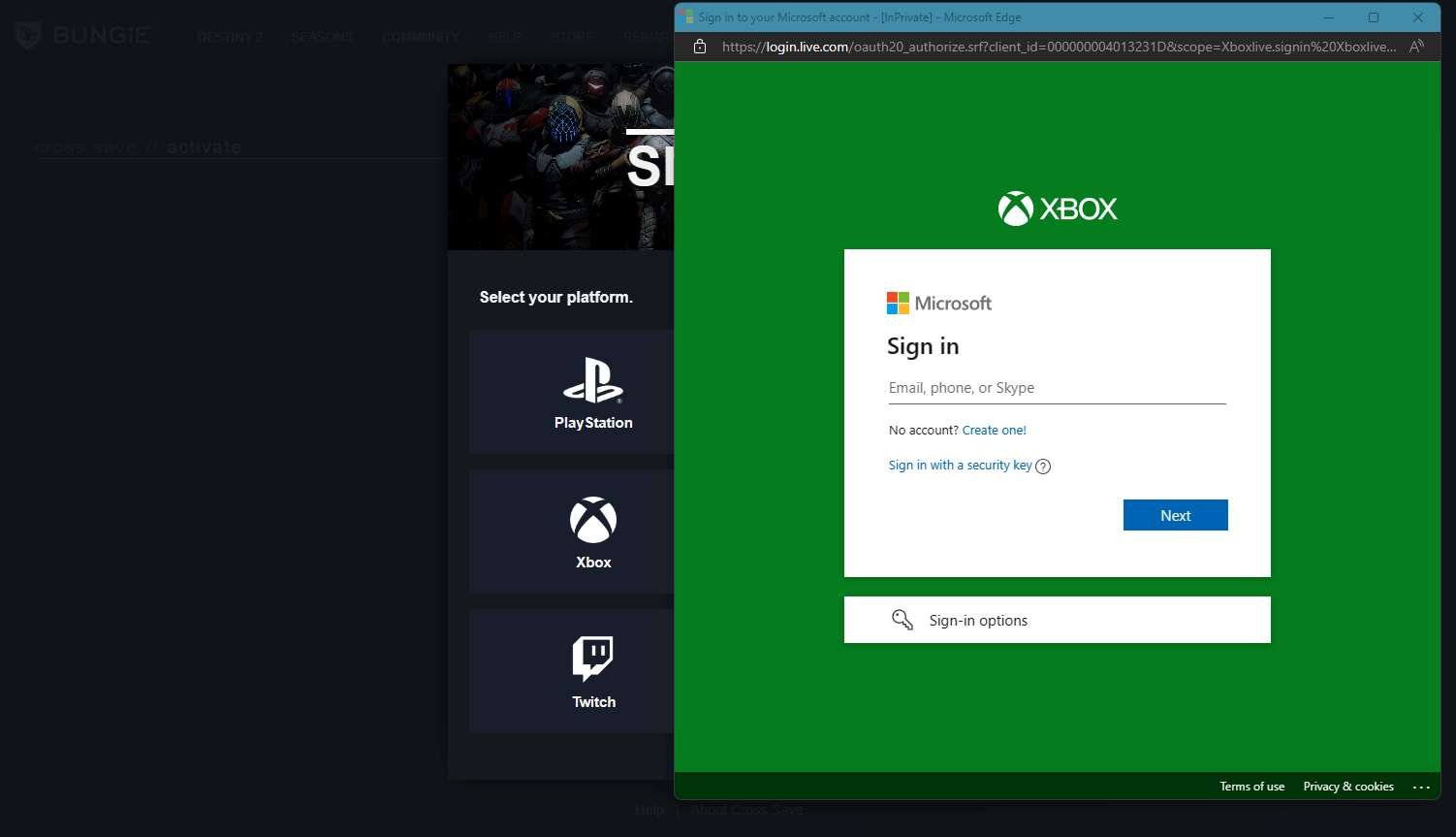Click the Xbox logo on the Bungie platform list
This screenshot has width=1456, height=837.
pyautogui.click(x=593, y=521)
